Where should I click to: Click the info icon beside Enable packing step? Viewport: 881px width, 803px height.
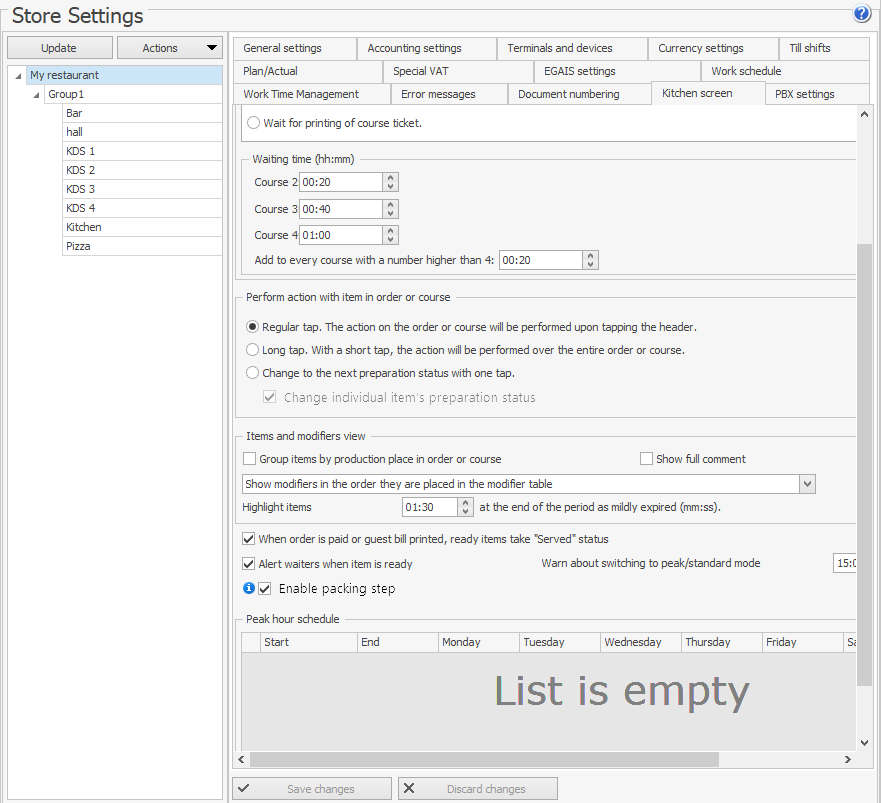[249, 588]
